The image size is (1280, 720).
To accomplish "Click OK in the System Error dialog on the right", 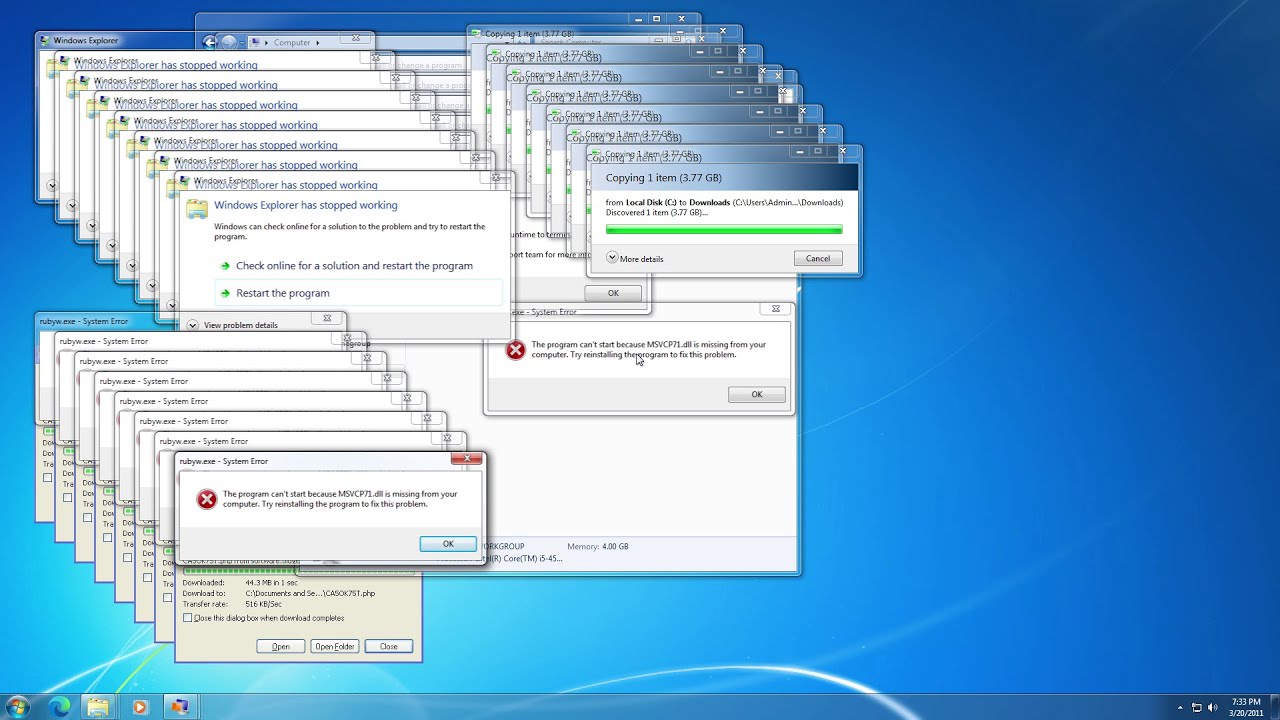I will (x=757, y=394).
